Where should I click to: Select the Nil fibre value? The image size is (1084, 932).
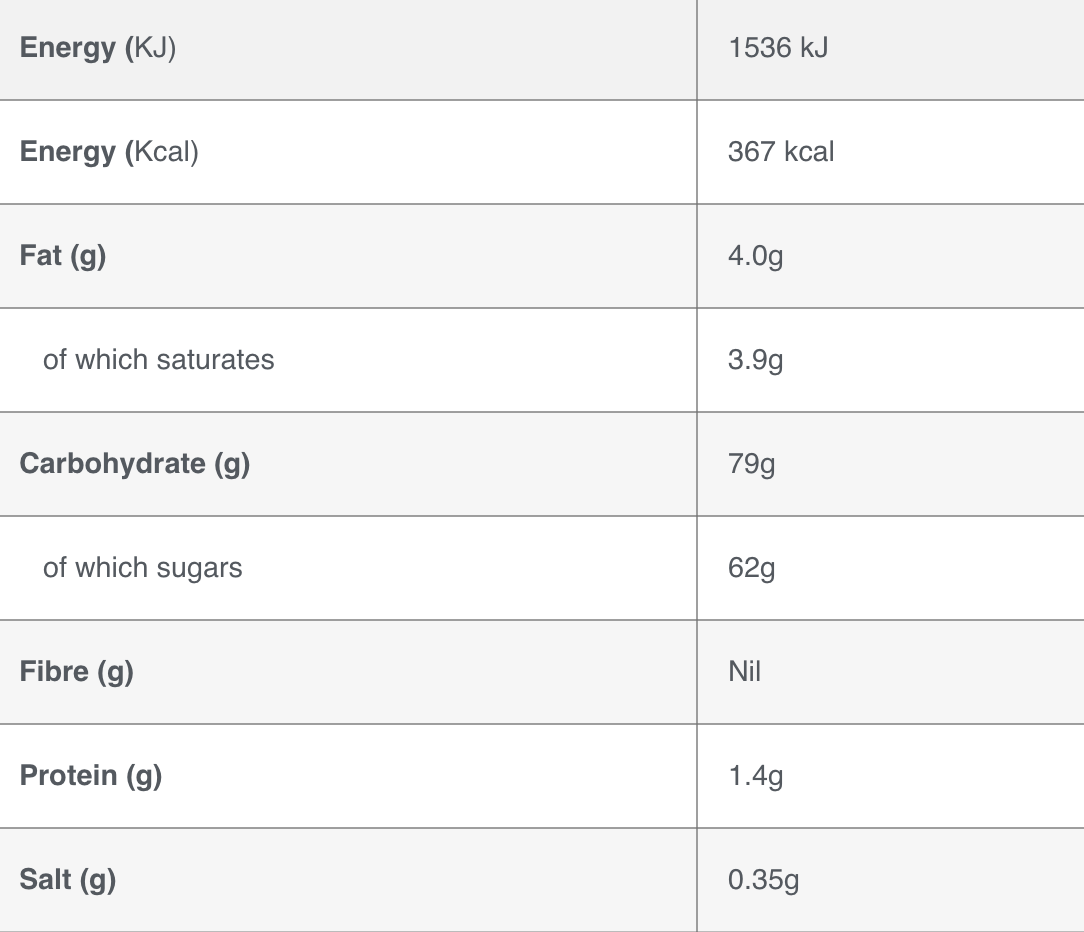(x=745, y=671)
